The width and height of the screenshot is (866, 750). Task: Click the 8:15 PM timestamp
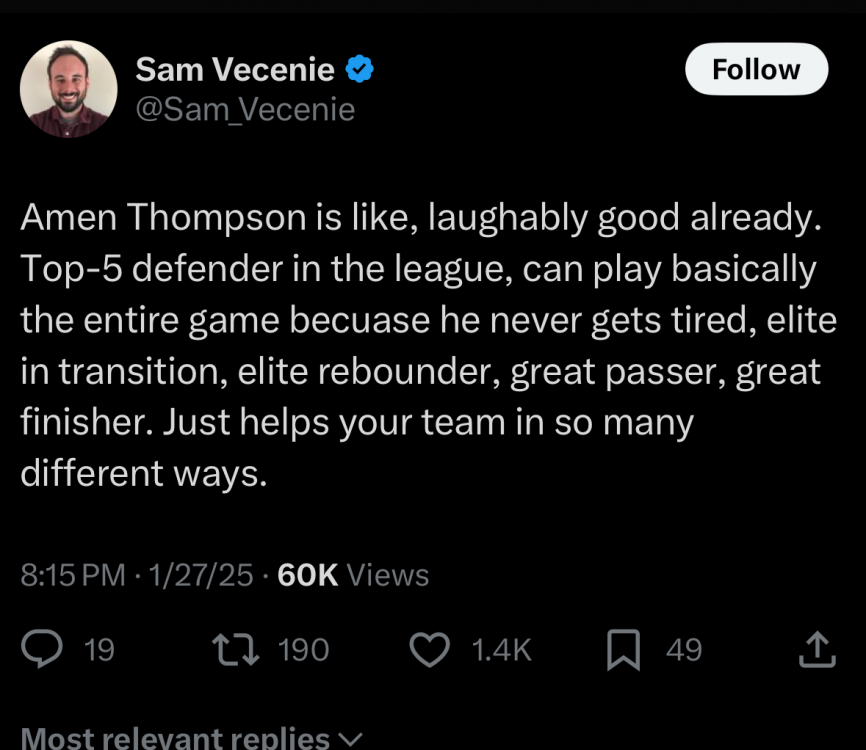73,575
